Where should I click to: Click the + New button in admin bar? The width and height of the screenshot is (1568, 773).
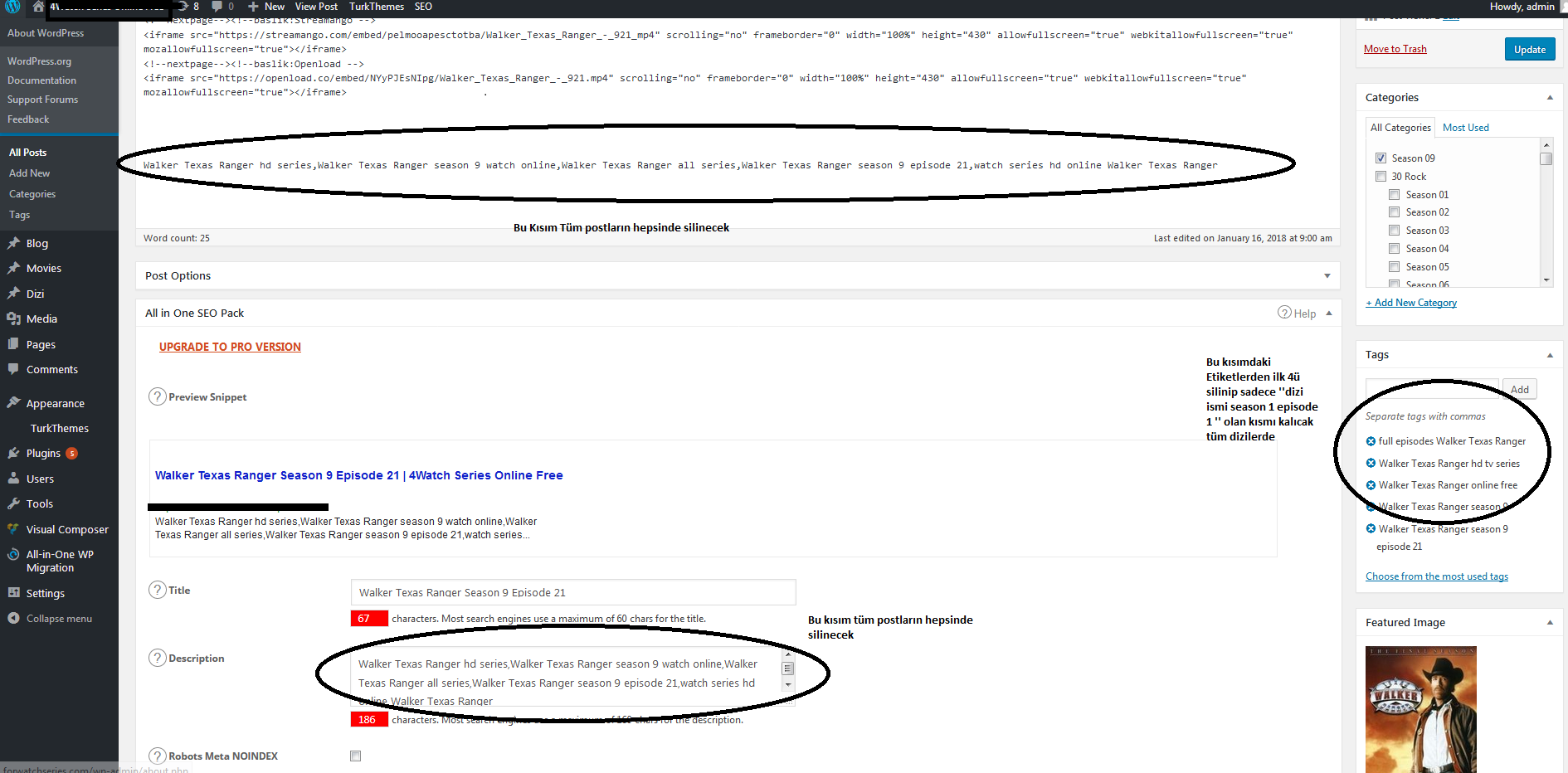pos(266,7)
